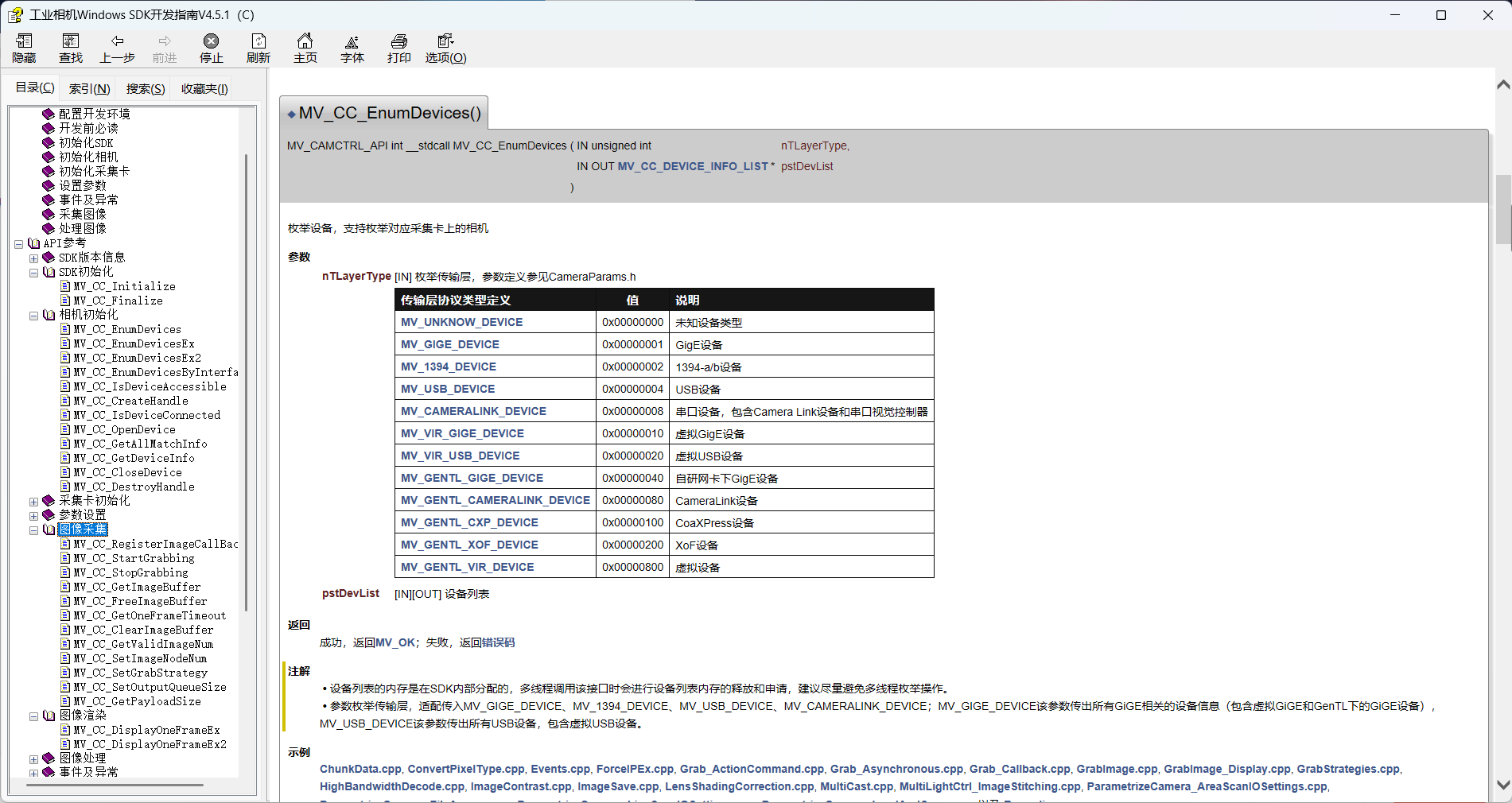Select MV_CC_SetGrabStrategy in the tree

[140, 673]
